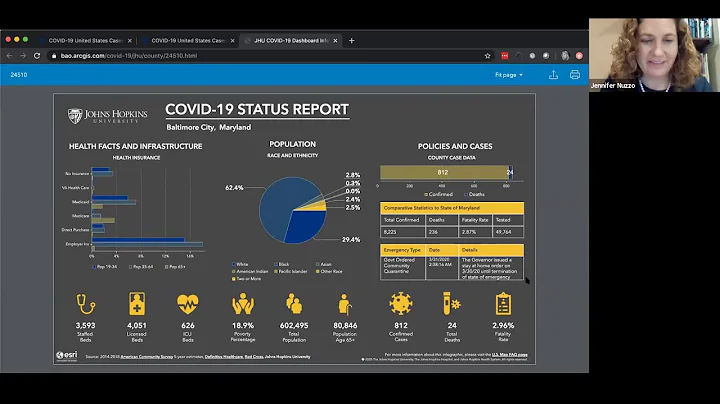Reload the page with refresh icon
This screenshot has height=404, width=720.
tap(37, 56)
